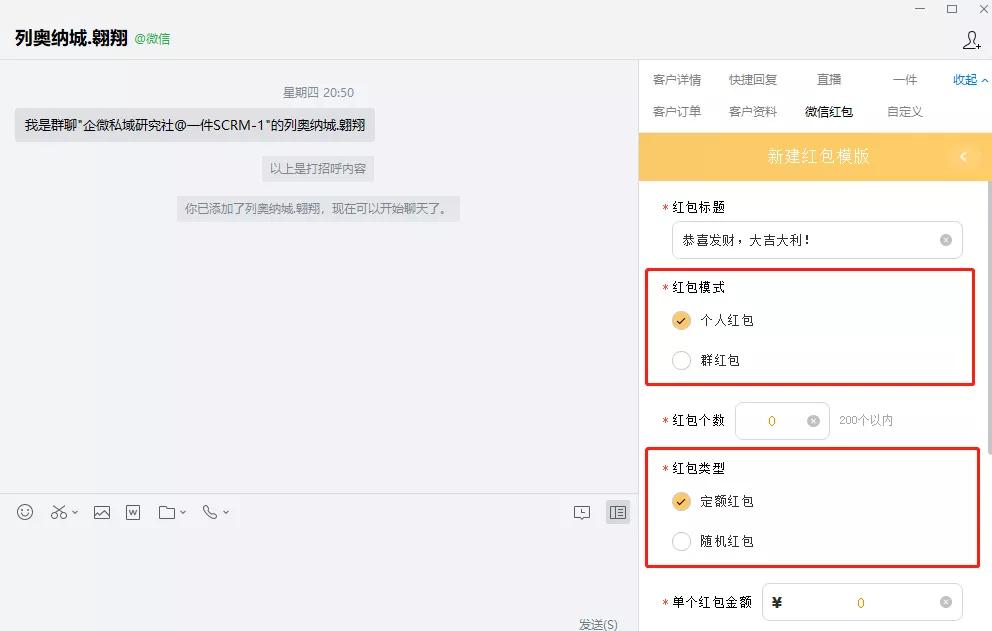This screenshot has height=631, width=992.
Task: Click inside the 红包个数 input field
Action: tap(770, 421)
